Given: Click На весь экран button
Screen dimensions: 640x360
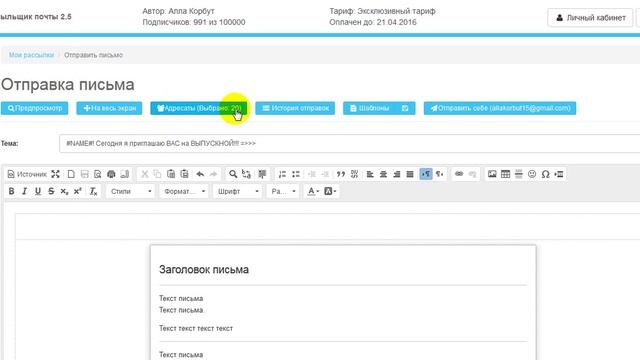Looking at the screenshot, I should (109, 108).
